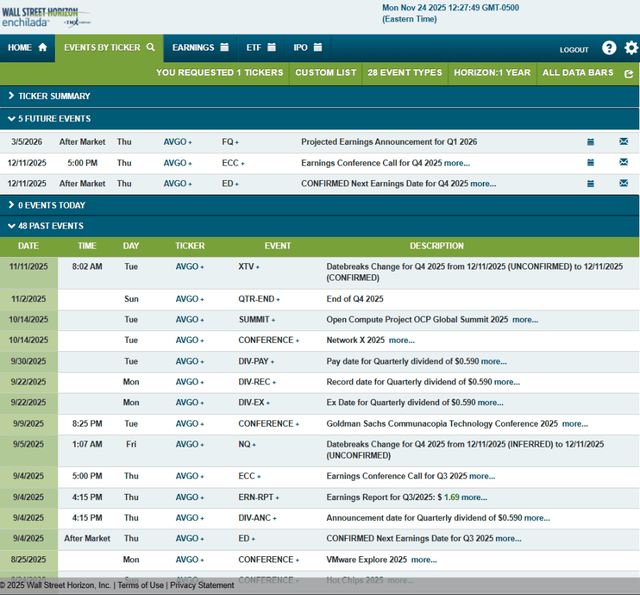
Task: Click calendar icon for Earnings Conference Call Q4 row
Action: click(x=590, y=162)
